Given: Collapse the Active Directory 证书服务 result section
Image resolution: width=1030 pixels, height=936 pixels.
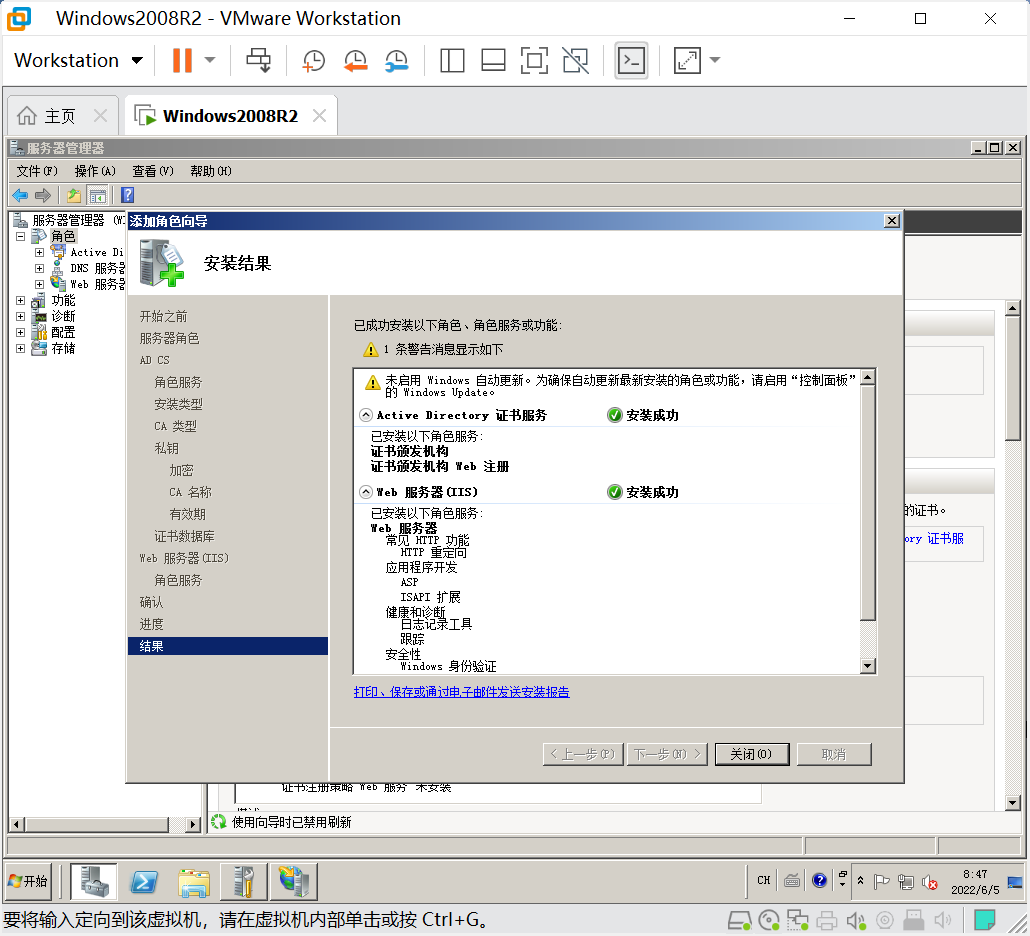Looking at the screenshot, I should 366,415.
